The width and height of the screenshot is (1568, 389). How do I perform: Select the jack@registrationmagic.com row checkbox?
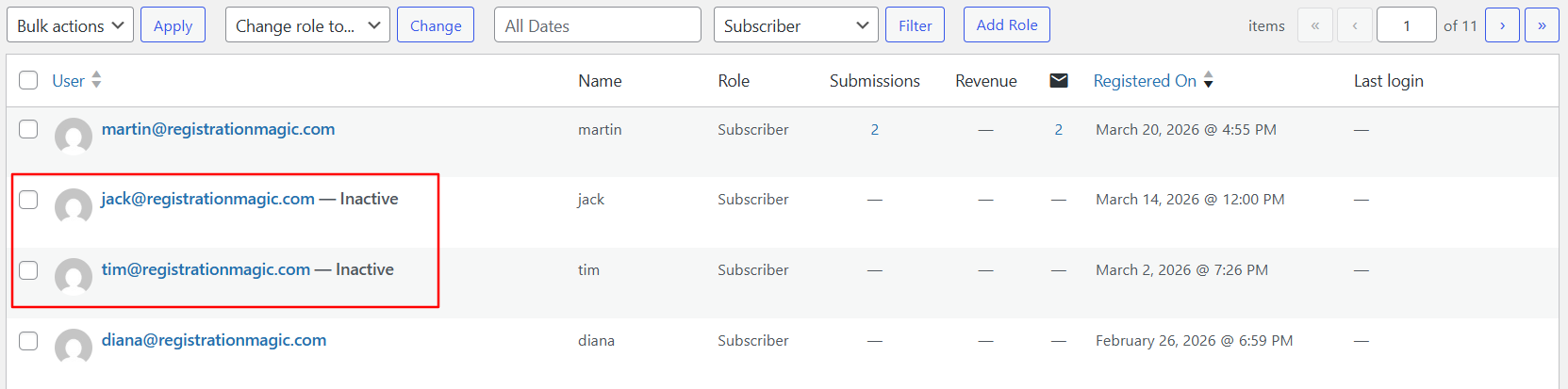pyautogui.click(x=28, y=200)
